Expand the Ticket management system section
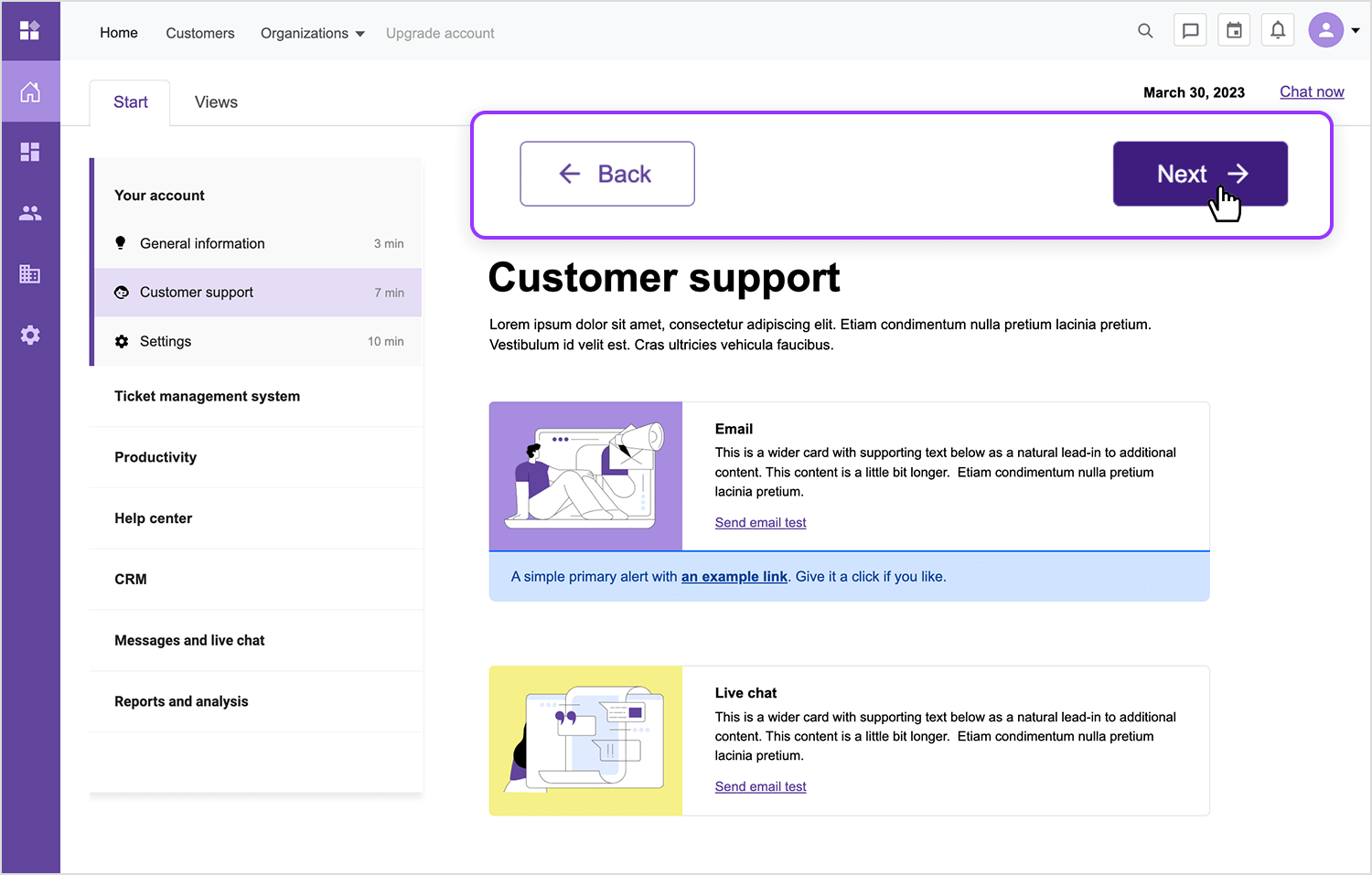 point(256,396)
